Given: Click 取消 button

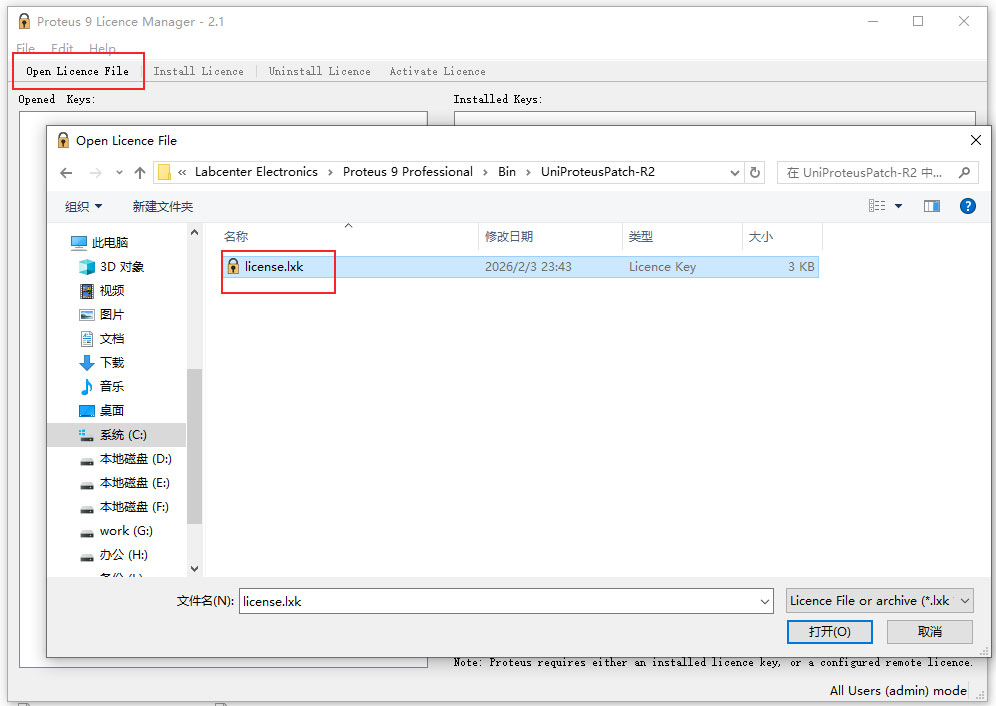Looking at the screenshot, I should pyautogui.click(x=929, y=632).
